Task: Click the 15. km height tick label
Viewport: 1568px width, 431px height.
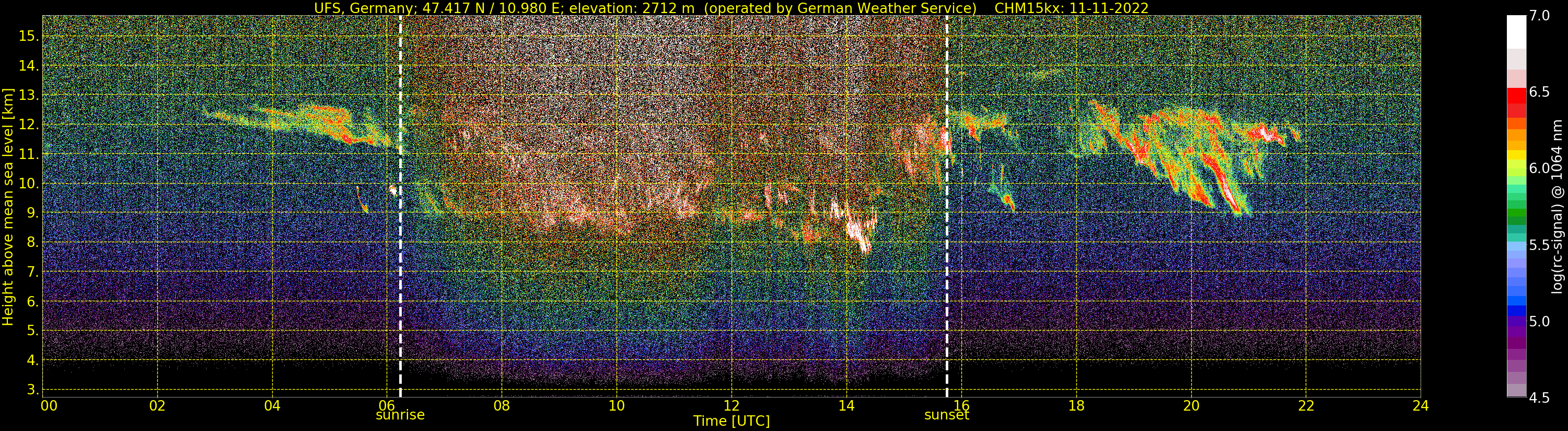Action: click(x=29, y=36)
